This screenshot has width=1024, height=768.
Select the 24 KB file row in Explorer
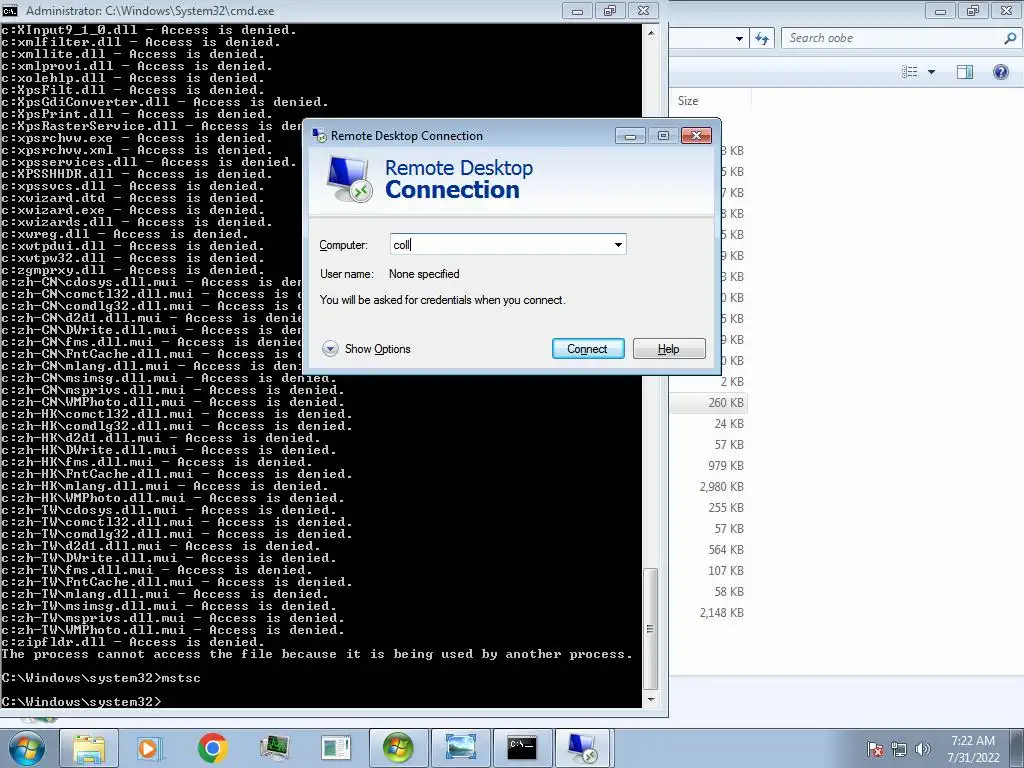(709, 424)
